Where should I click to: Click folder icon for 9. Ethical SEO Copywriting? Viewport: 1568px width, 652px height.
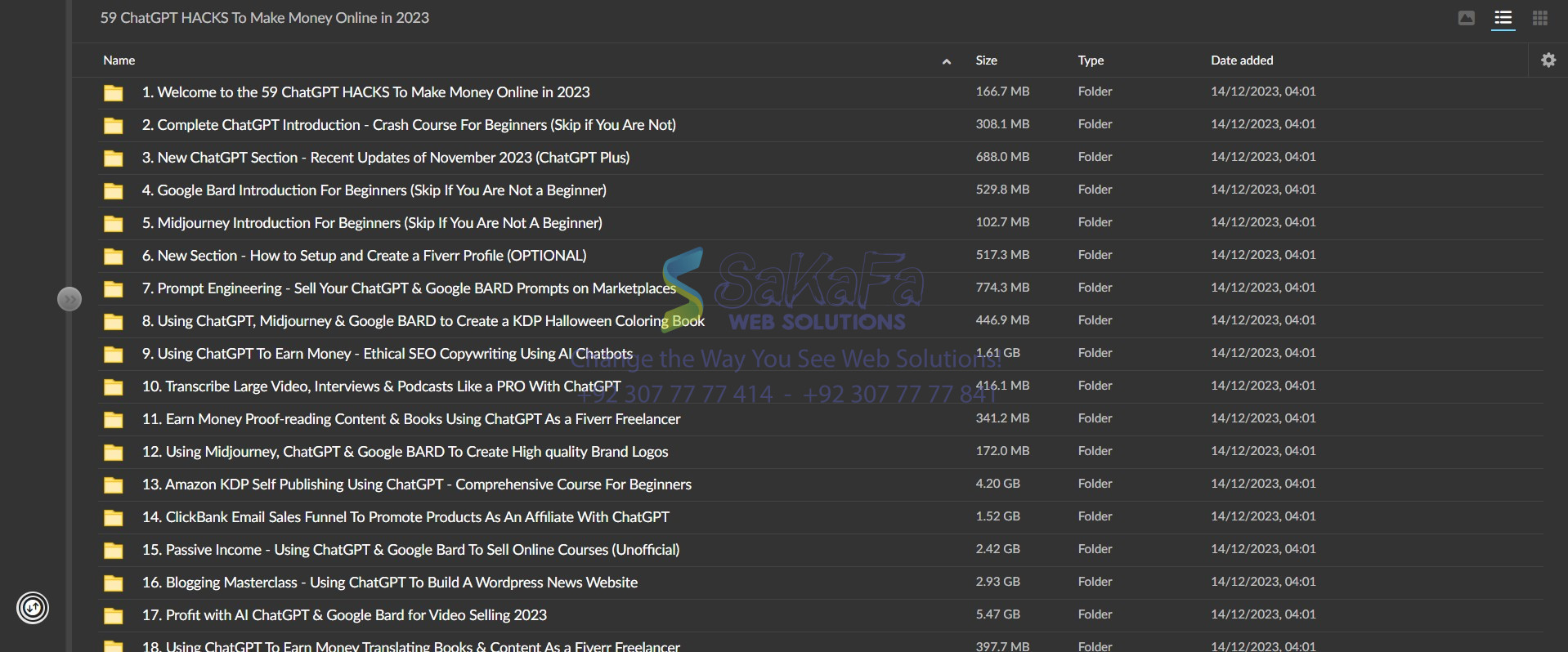pos(114,355)
